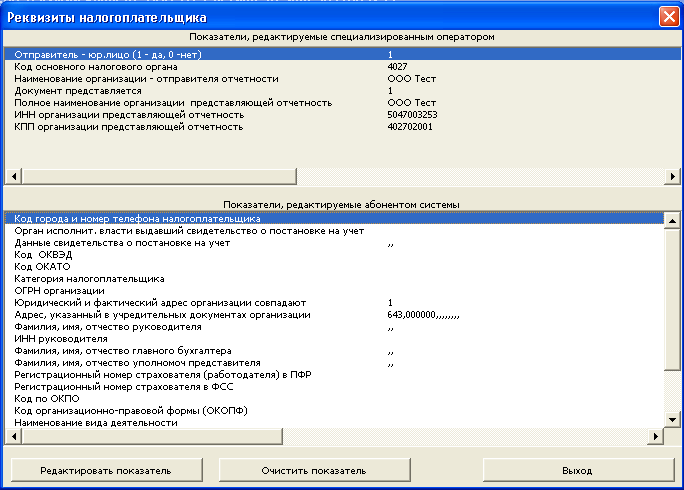
Task: Select the Код основного налогового органа row
Action: 342,67
